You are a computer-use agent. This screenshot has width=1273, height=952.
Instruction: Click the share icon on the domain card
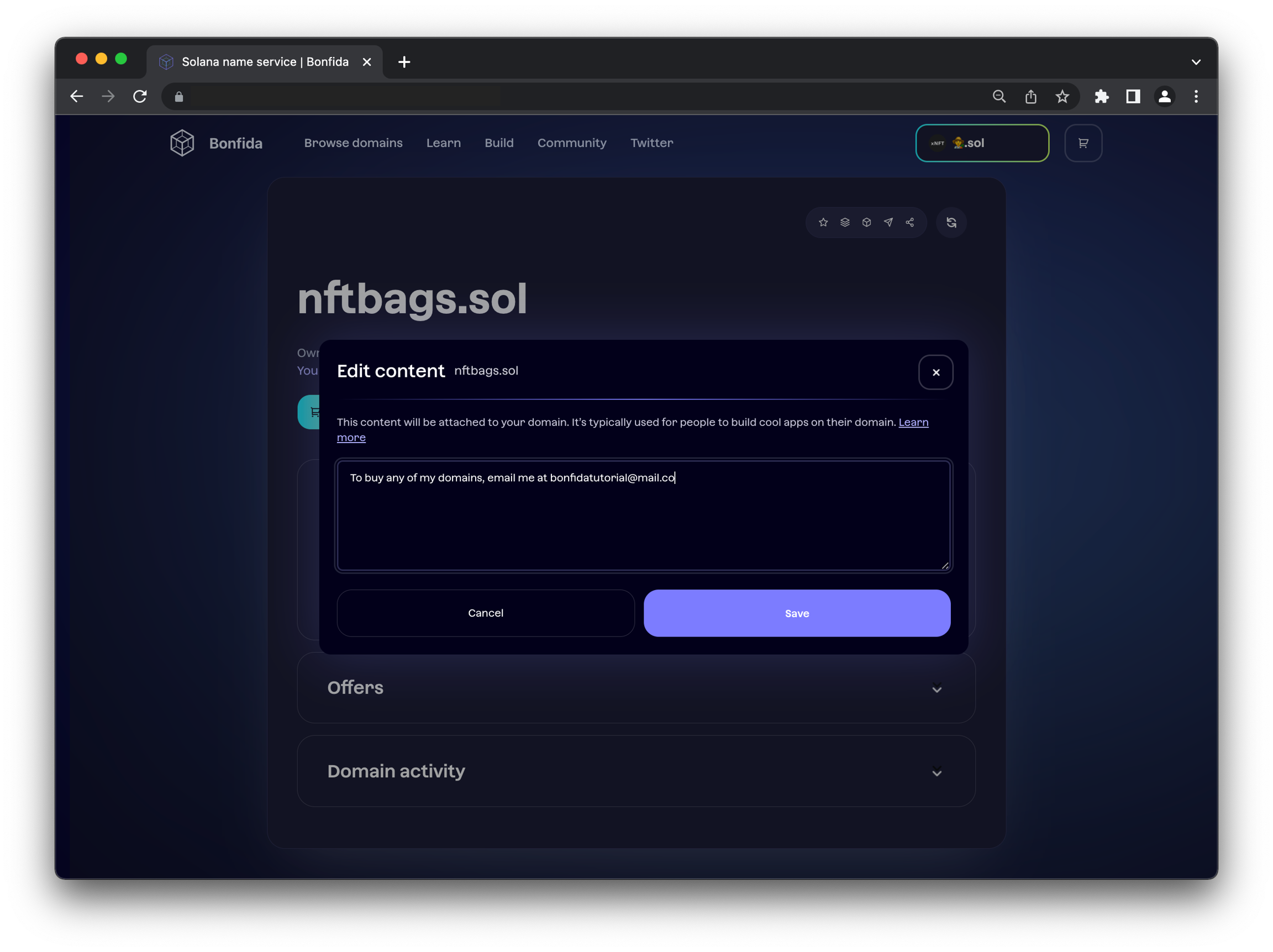[x=910, y=222]
